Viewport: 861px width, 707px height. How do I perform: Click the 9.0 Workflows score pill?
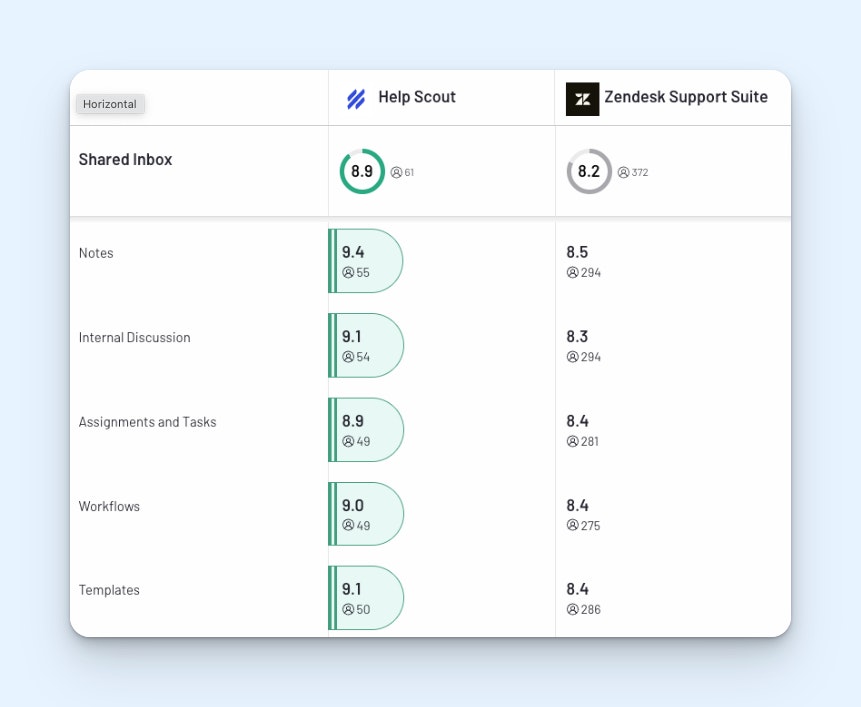pyautogui.click(x=366, y=514)
